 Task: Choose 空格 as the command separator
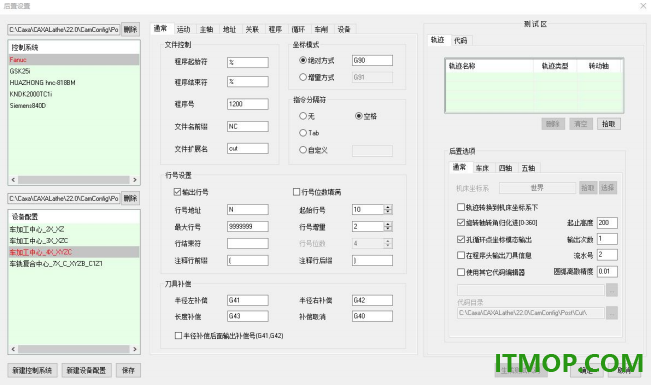(359, 116)
